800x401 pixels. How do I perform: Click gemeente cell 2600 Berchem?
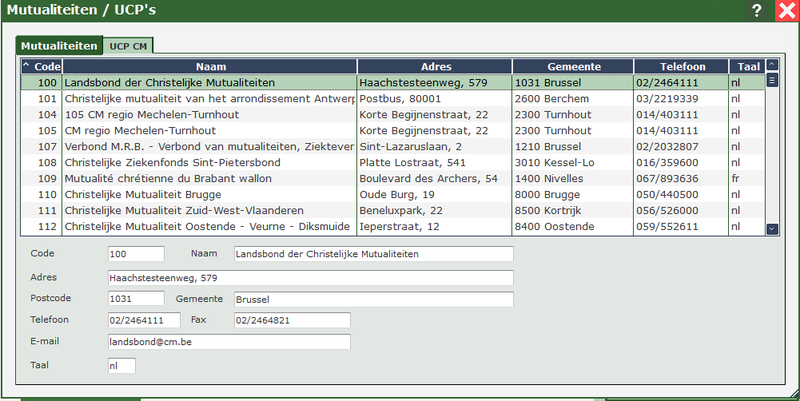[x=573, y=98]
